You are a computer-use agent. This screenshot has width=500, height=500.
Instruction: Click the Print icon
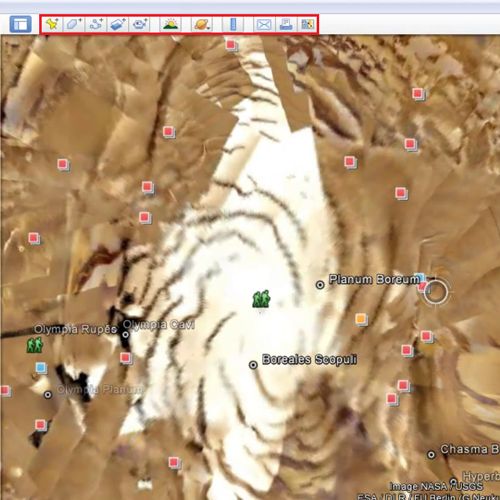click(286, 24)
